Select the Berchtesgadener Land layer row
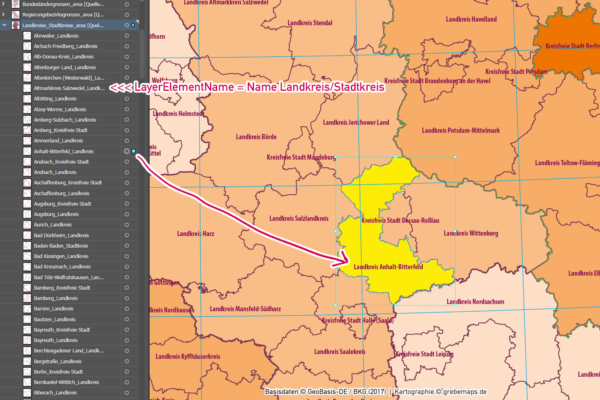 click(69, 351)
